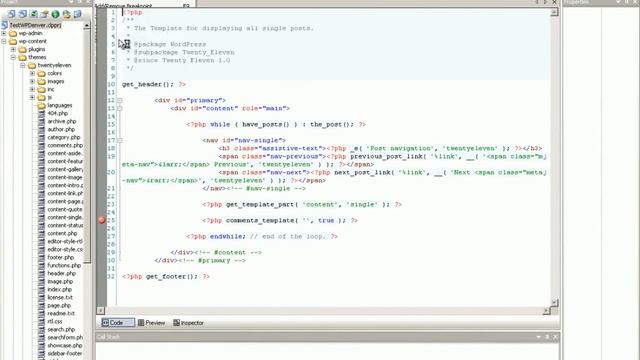
Task: Remove the red breakpoint on line 25
Action: coord(102,220)
